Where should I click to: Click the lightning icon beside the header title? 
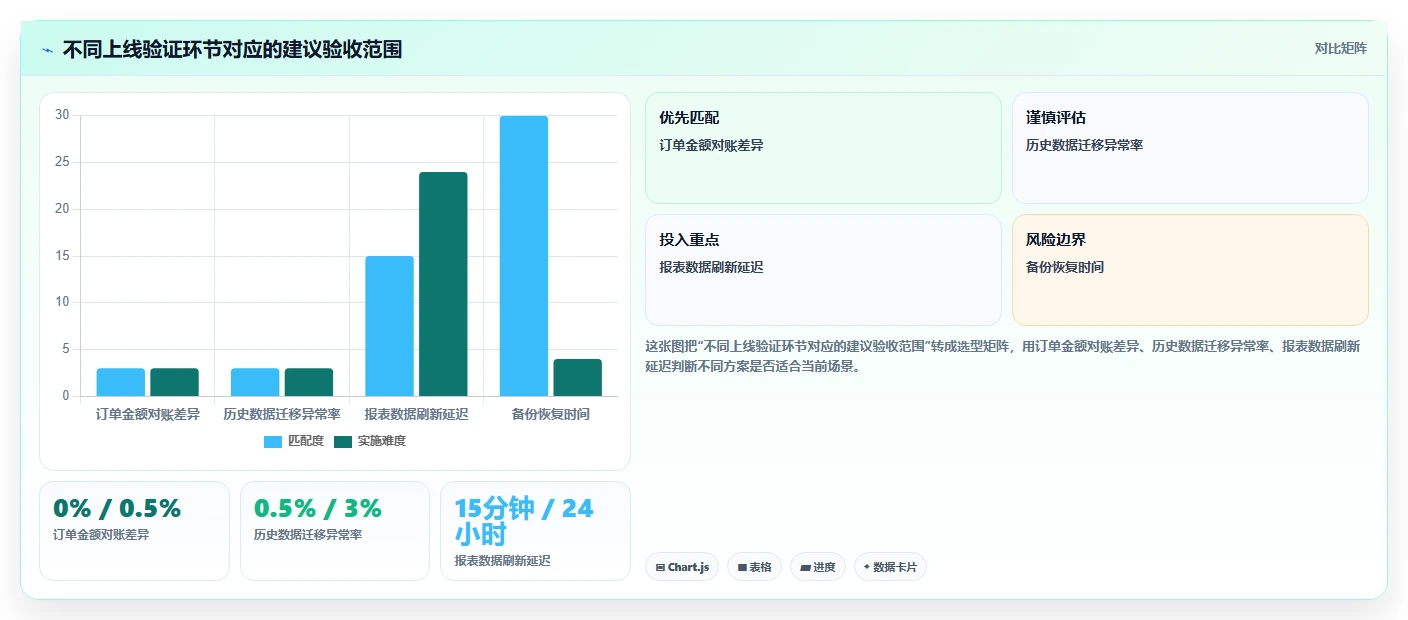click(48, 50)
